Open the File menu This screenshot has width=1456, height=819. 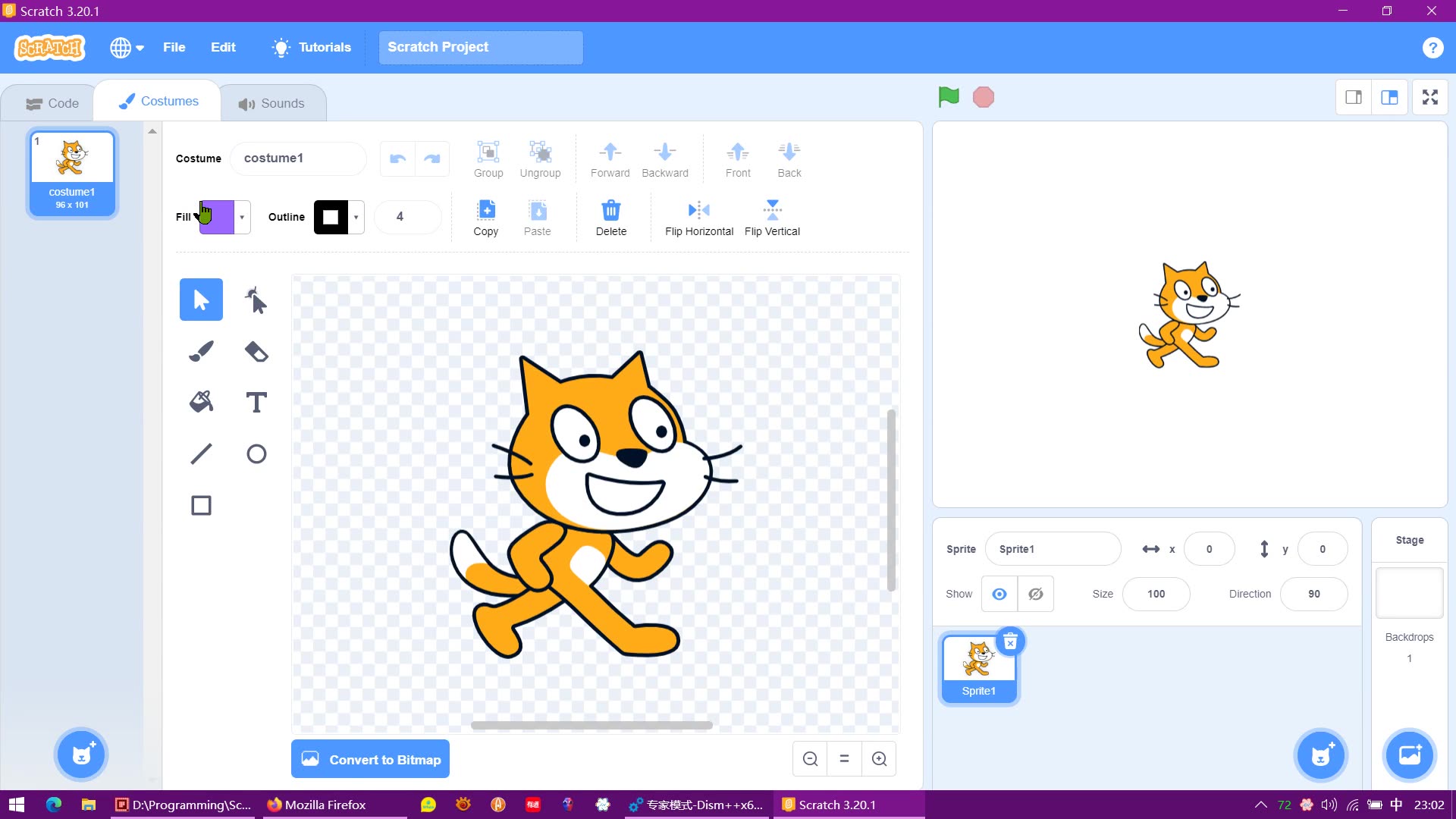coord(174,47)
